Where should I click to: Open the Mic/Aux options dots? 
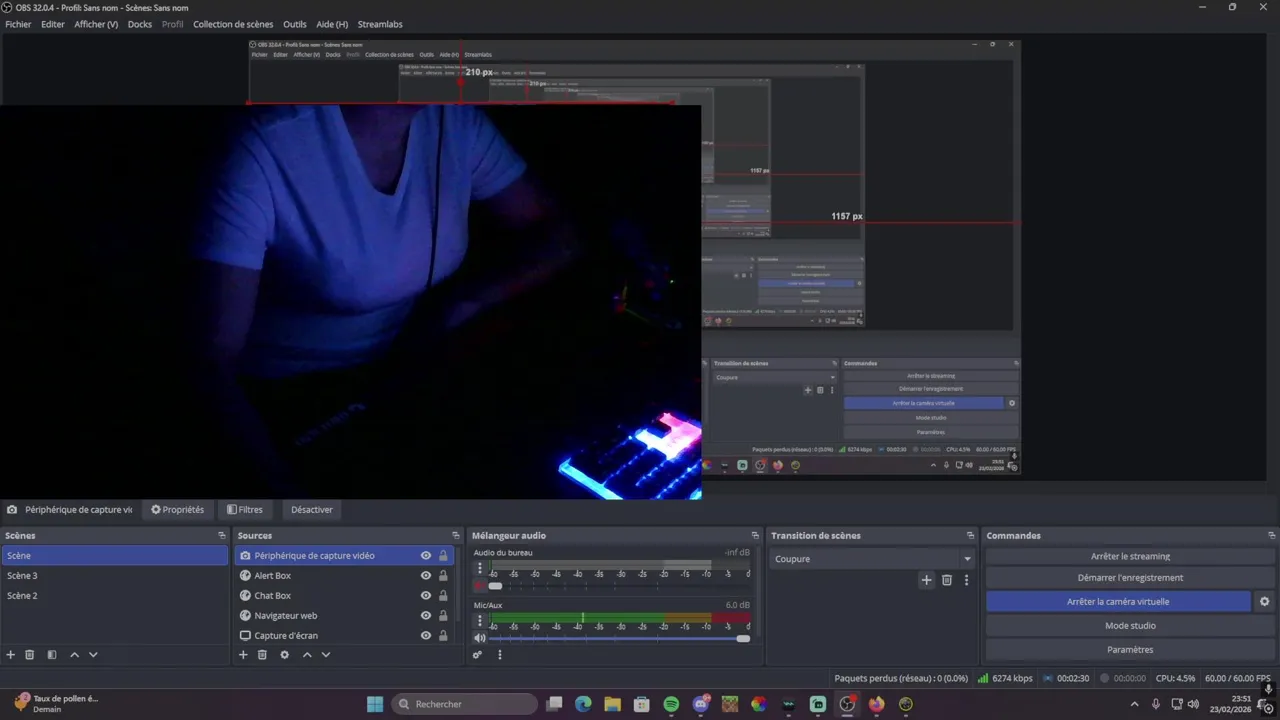(x=480, y=621)
